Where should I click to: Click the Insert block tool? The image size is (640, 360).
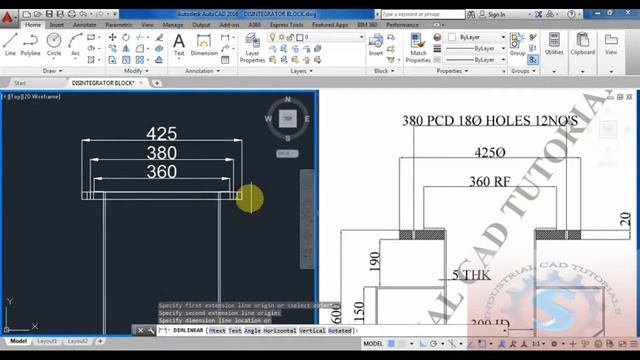pyautogui.click(x=376, y=45)
